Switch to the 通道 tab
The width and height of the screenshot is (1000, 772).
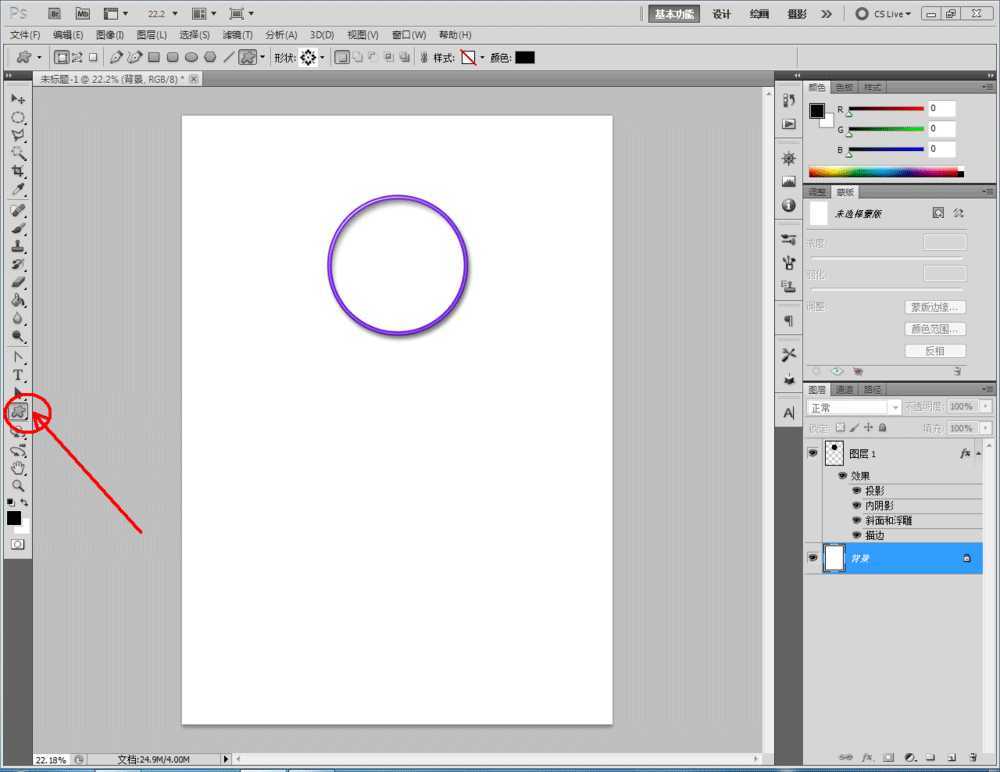pyautogui.click(x=845, y=389)
